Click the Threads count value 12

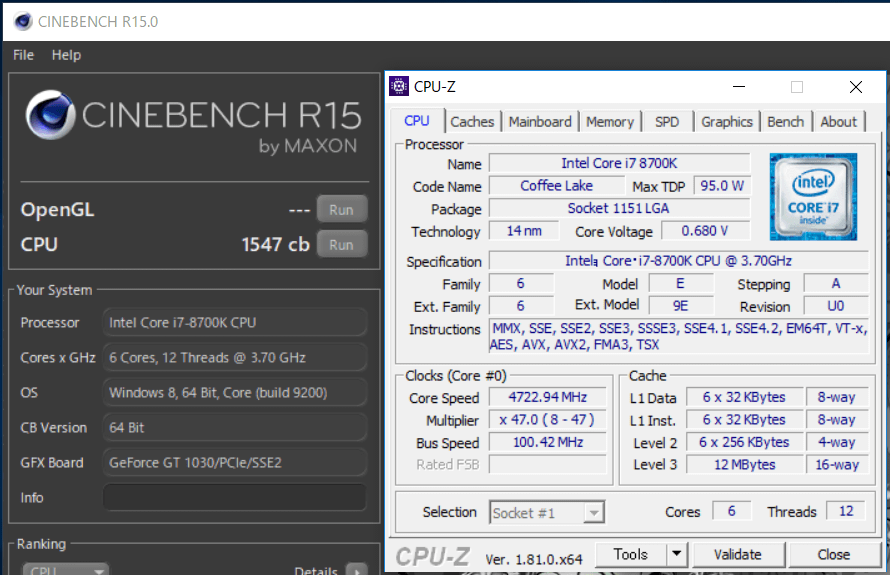846,511
